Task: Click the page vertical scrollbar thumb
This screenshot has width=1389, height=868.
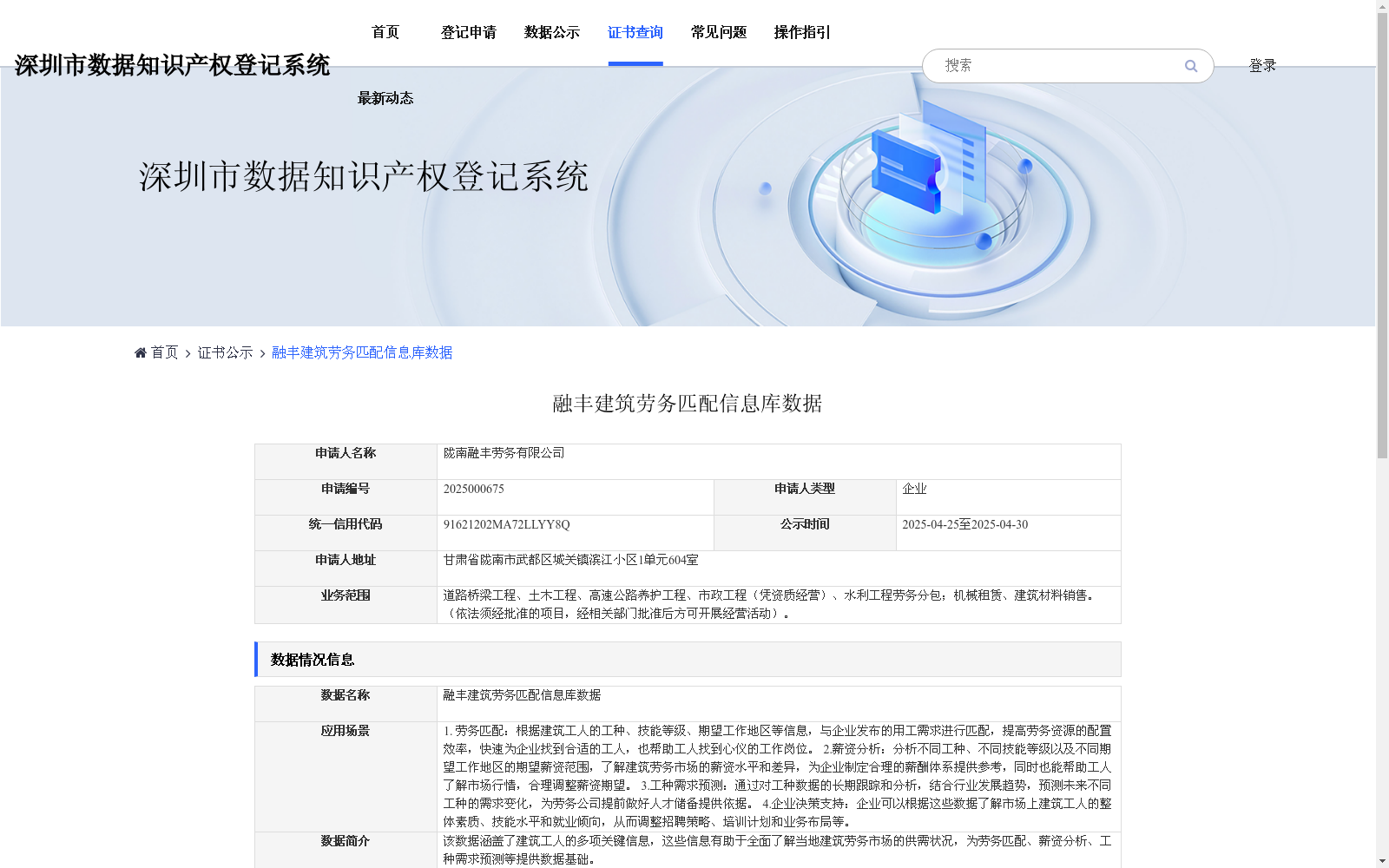Action: click(1382, 235)
